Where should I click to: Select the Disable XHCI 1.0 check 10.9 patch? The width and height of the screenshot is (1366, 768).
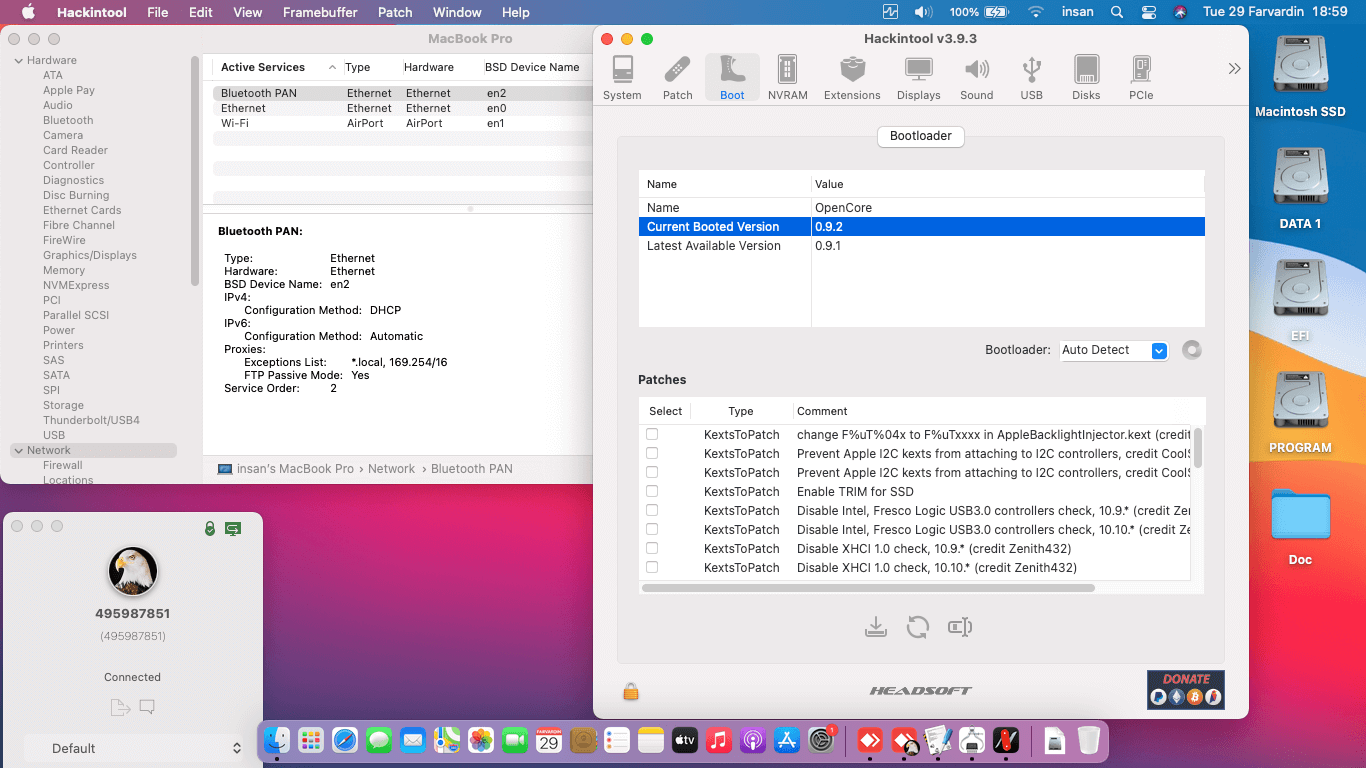tap(653, 548)
